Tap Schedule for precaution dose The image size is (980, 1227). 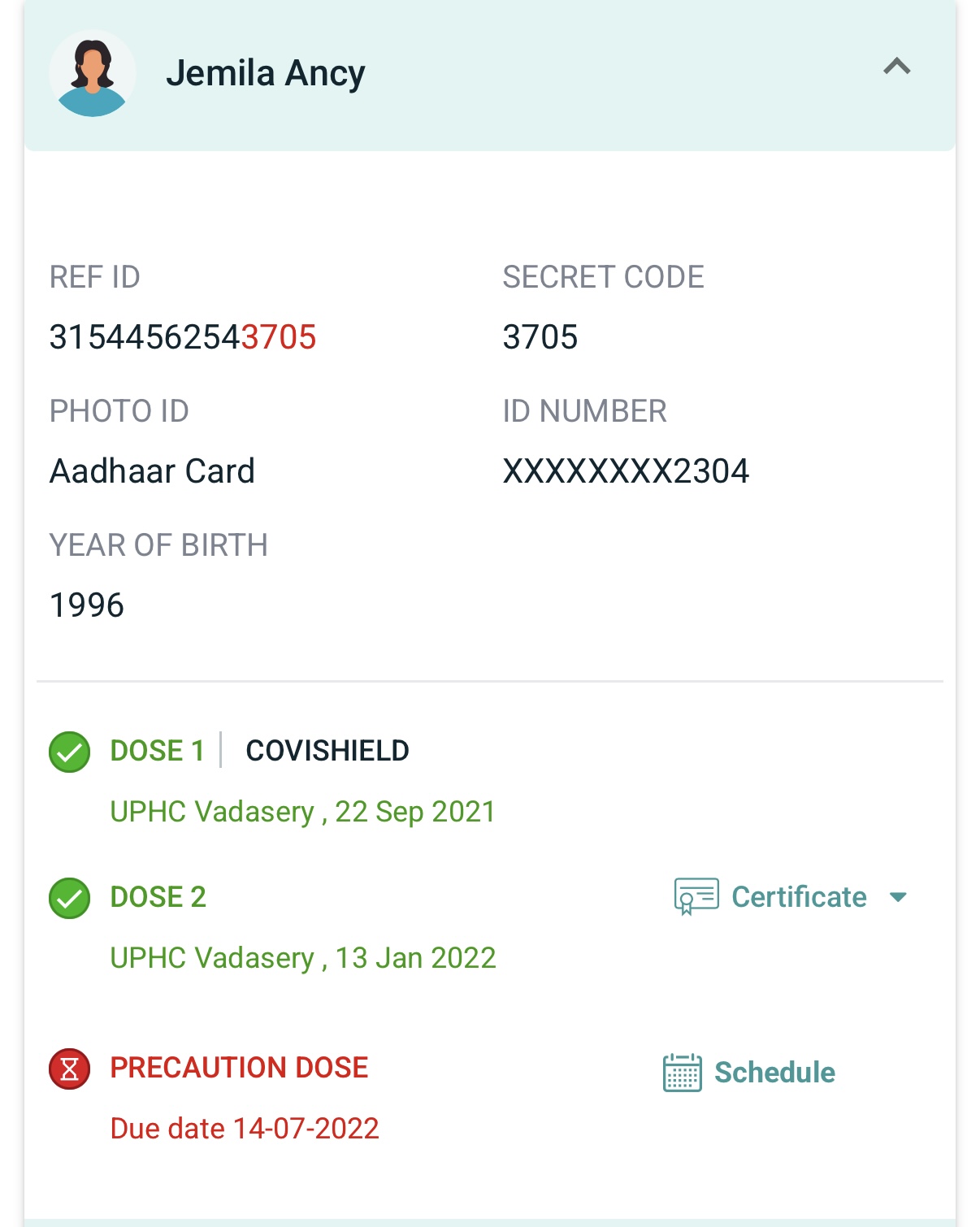[774, 1073]
